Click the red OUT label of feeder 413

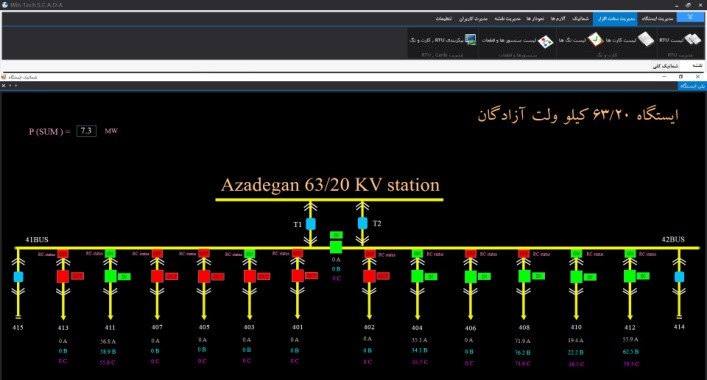[x=78, y=276]
